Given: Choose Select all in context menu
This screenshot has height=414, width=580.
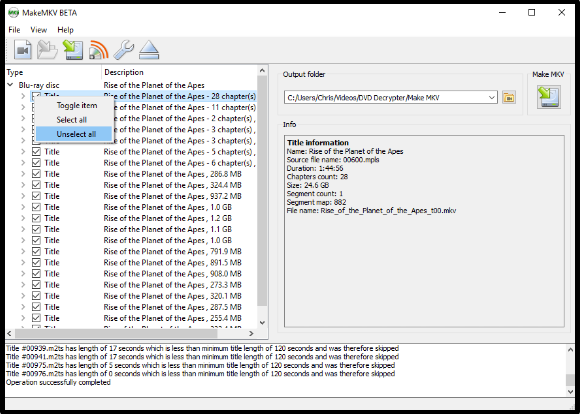Looking at the screenshot, I should 74,120.
